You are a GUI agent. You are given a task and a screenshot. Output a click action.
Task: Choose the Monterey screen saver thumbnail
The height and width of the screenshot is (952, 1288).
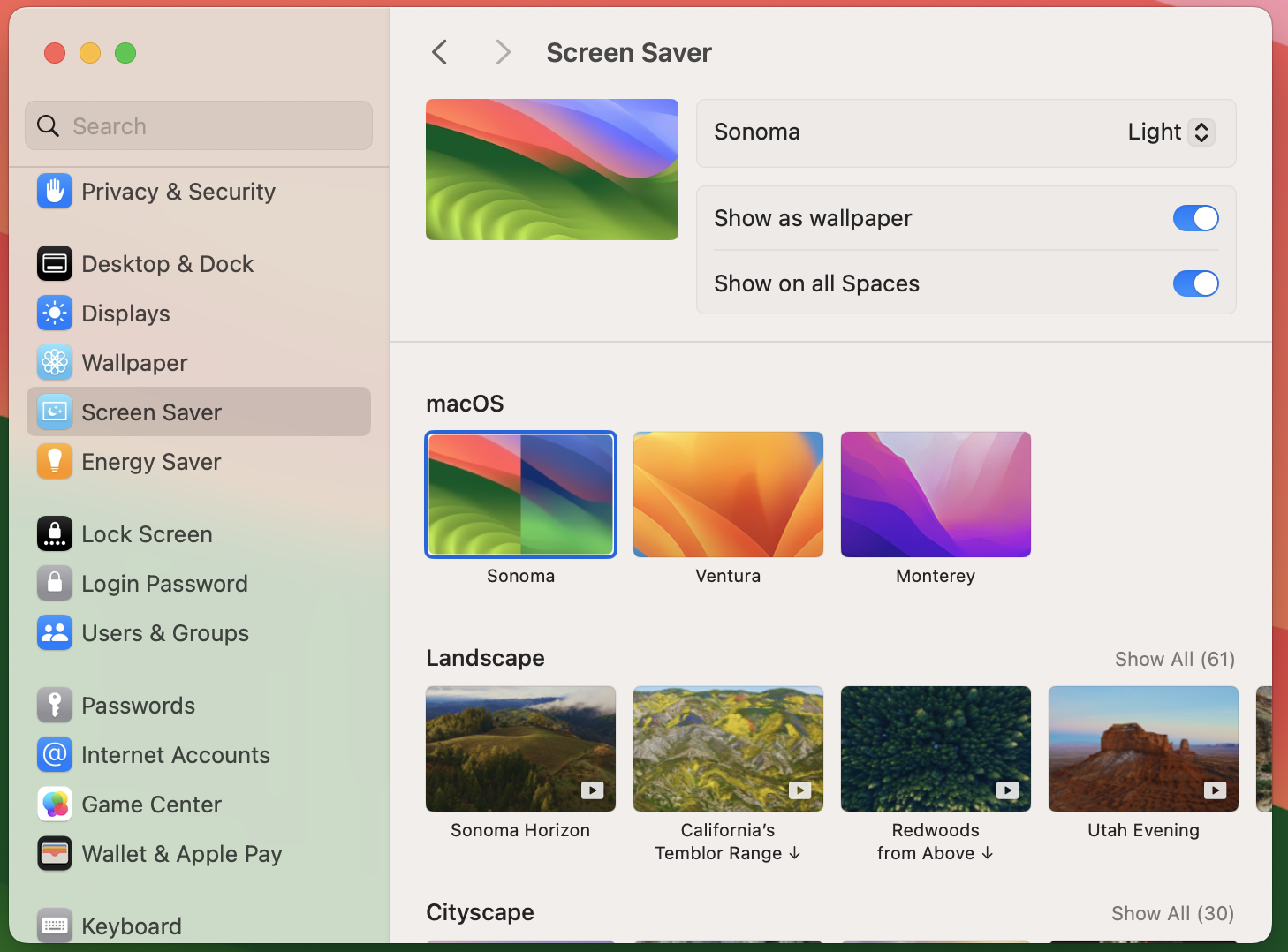936,495
